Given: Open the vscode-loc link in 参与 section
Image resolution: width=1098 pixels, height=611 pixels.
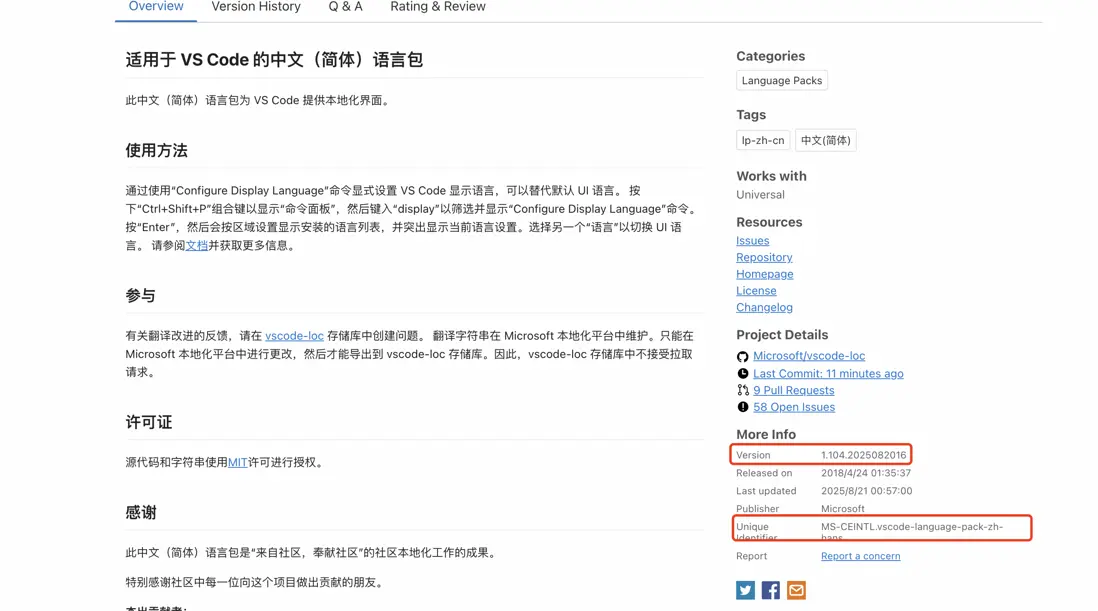Looking at the screenshot, I should point(294,336).
